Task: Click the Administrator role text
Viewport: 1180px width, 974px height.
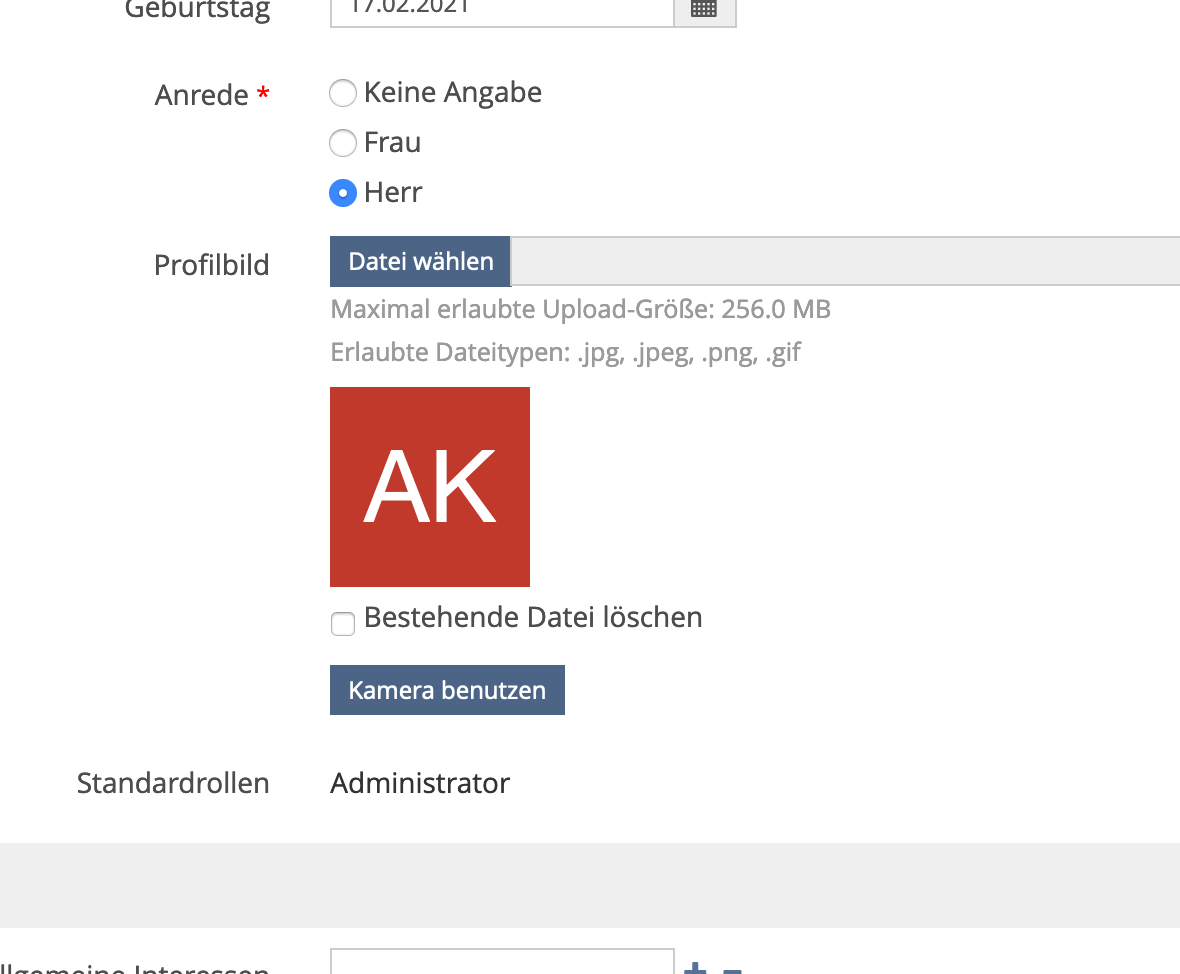Action: click(420, 783)
